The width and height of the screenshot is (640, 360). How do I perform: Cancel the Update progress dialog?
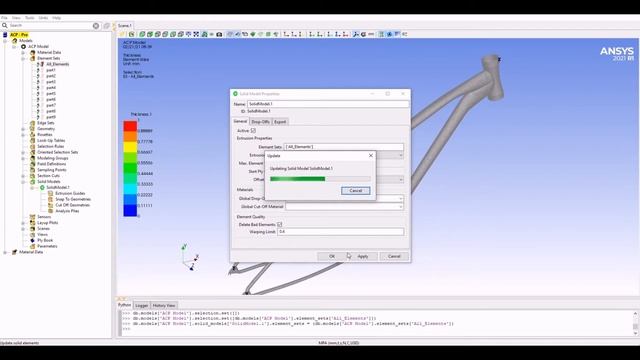(356, 191)
